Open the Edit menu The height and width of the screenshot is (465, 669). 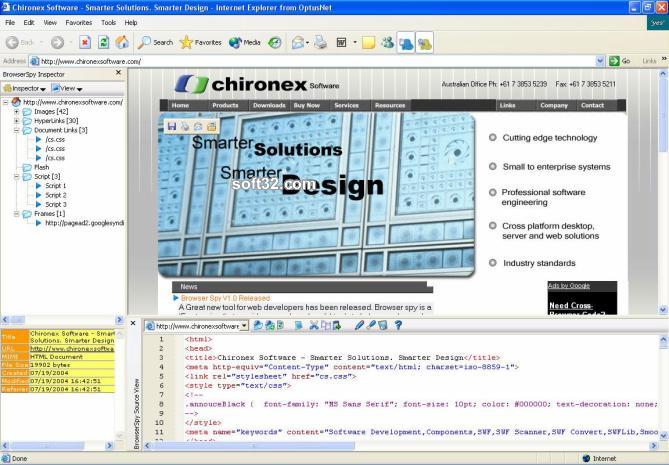click(x=29, y=23)
